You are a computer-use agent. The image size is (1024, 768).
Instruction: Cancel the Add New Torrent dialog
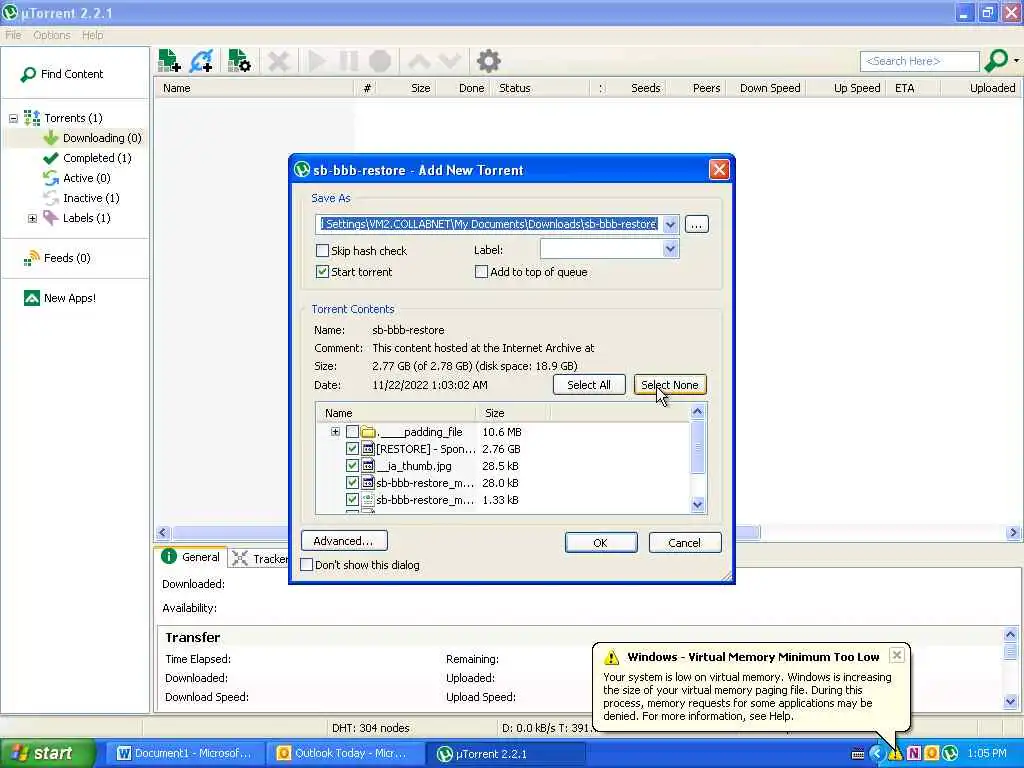click(684, 543)
